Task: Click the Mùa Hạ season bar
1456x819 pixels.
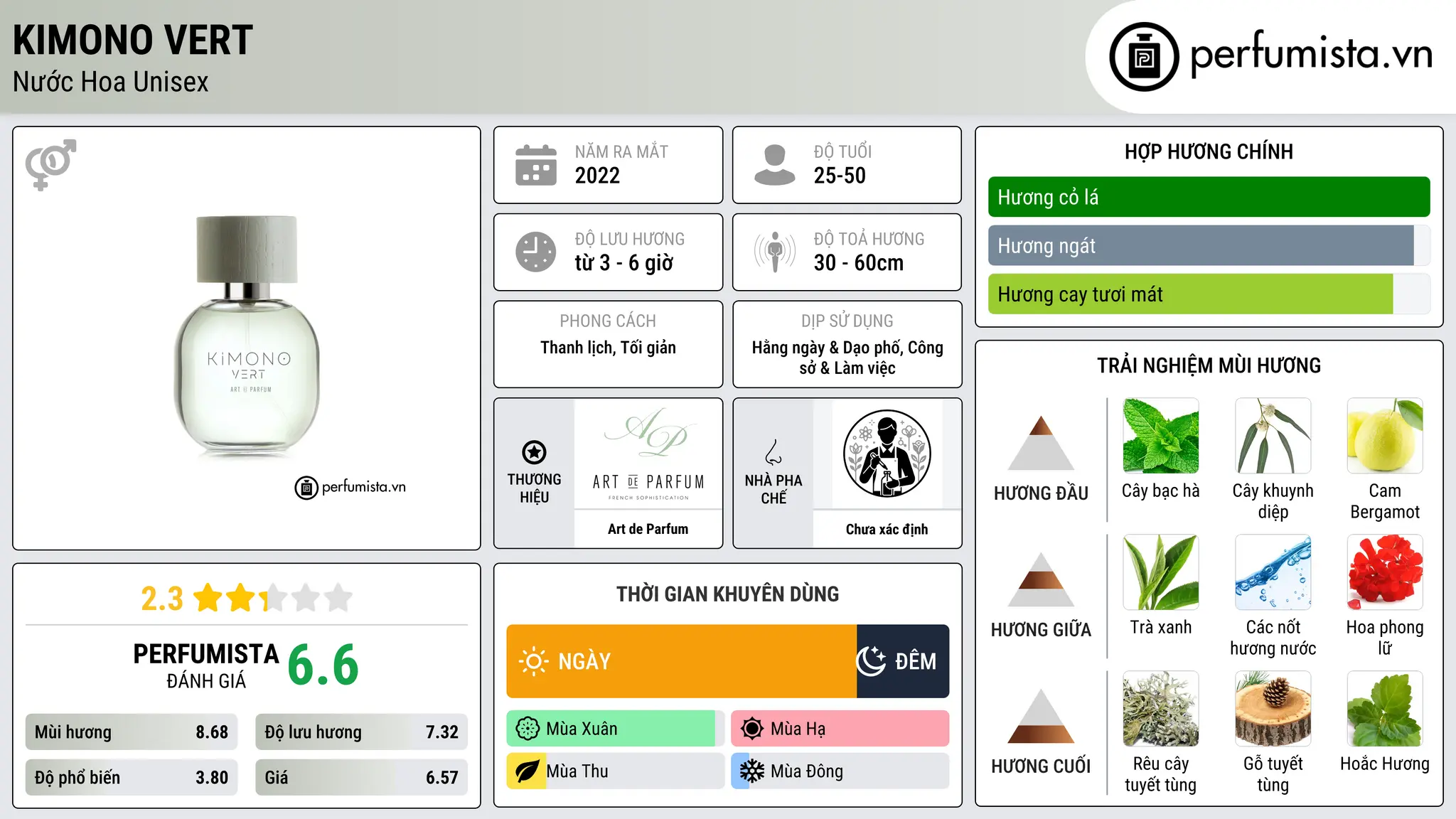Action: pos(840,729)
